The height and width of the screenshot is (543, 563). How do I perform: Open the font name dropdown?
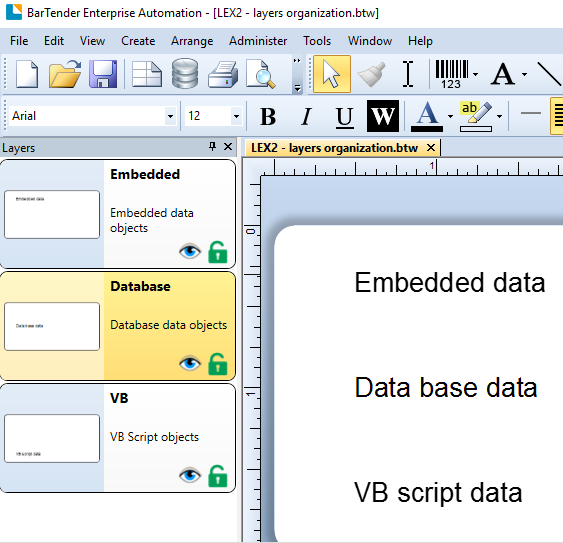[170, 116]
